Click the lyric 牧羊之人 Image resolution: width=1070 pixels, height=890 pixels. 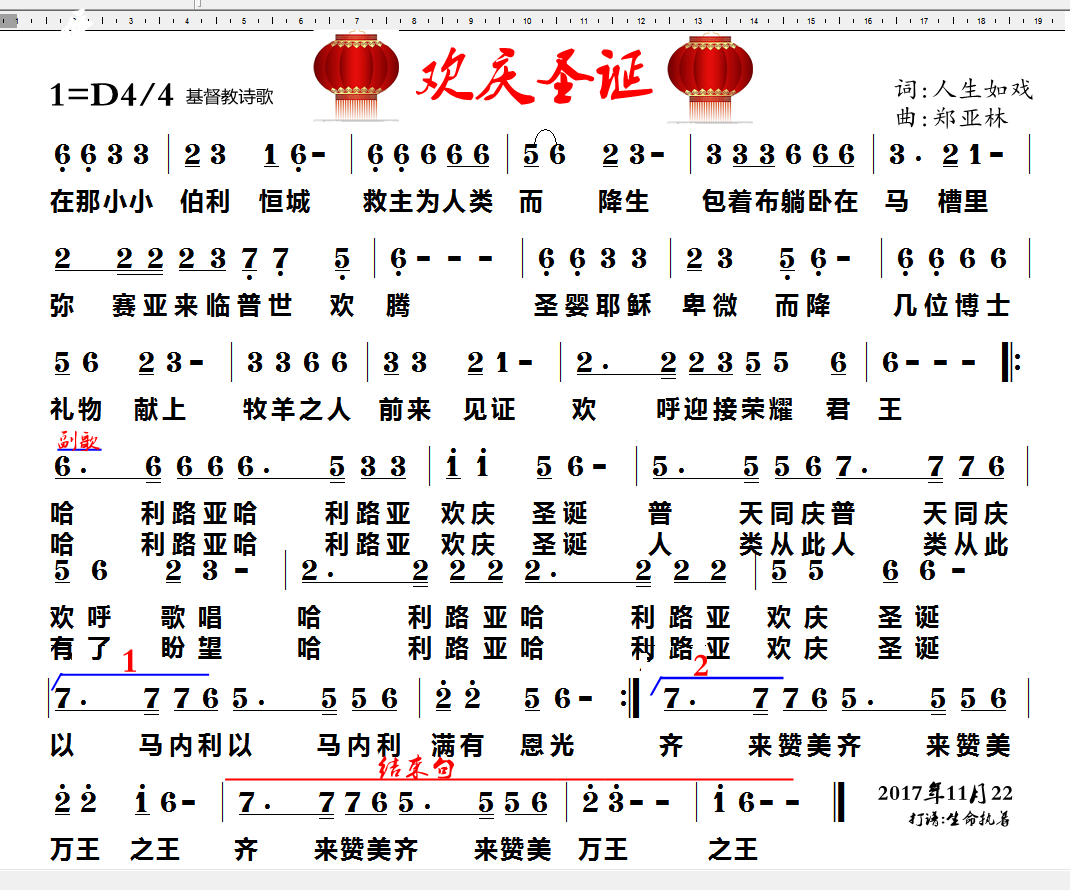(297, 410)
